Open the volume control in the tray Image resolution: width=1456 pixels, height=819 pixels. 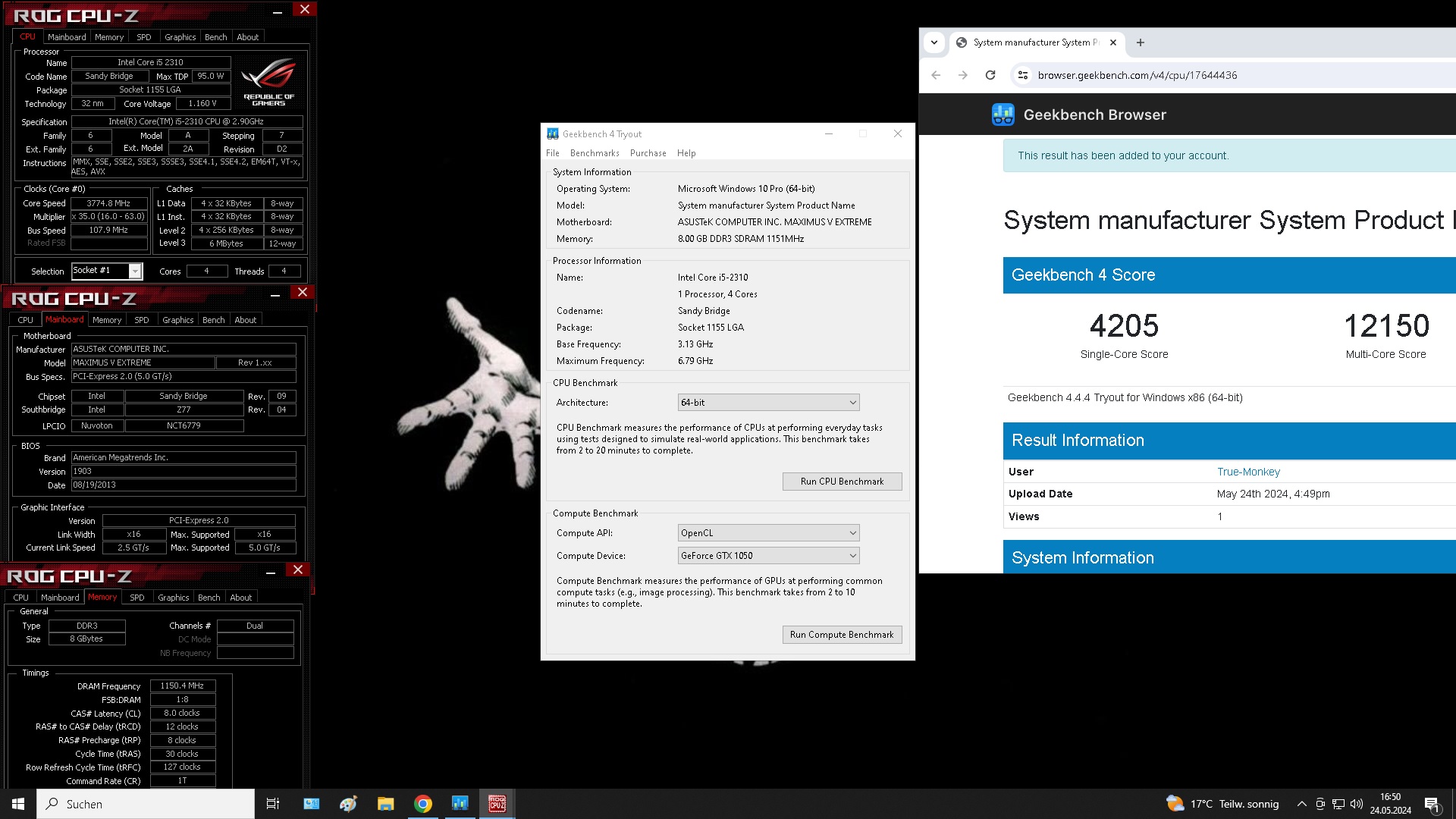point(1357,804)
